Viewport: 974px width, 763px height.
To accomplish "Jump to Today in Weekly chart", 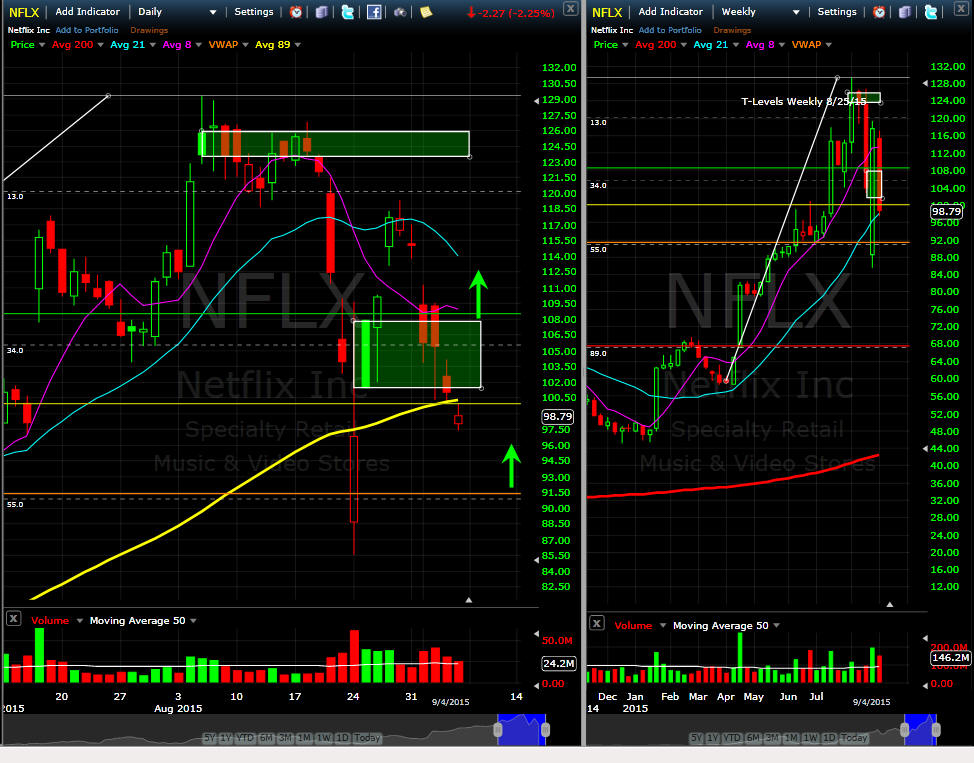I will tap(853, 738).
